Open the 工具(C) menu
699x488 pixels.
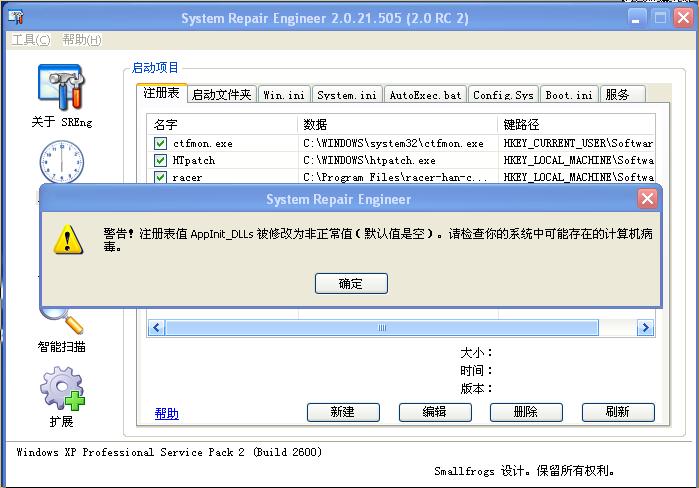coord(31,40)
